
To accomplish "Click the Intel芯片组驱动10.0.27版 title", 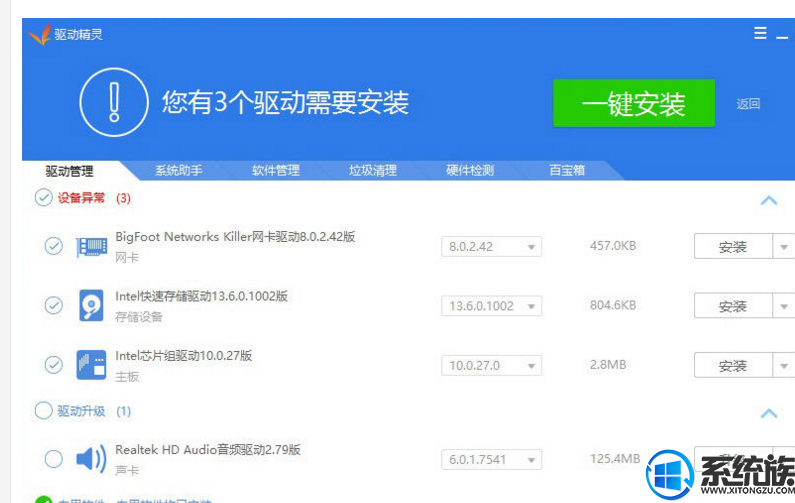I will (x=184, y=355).
